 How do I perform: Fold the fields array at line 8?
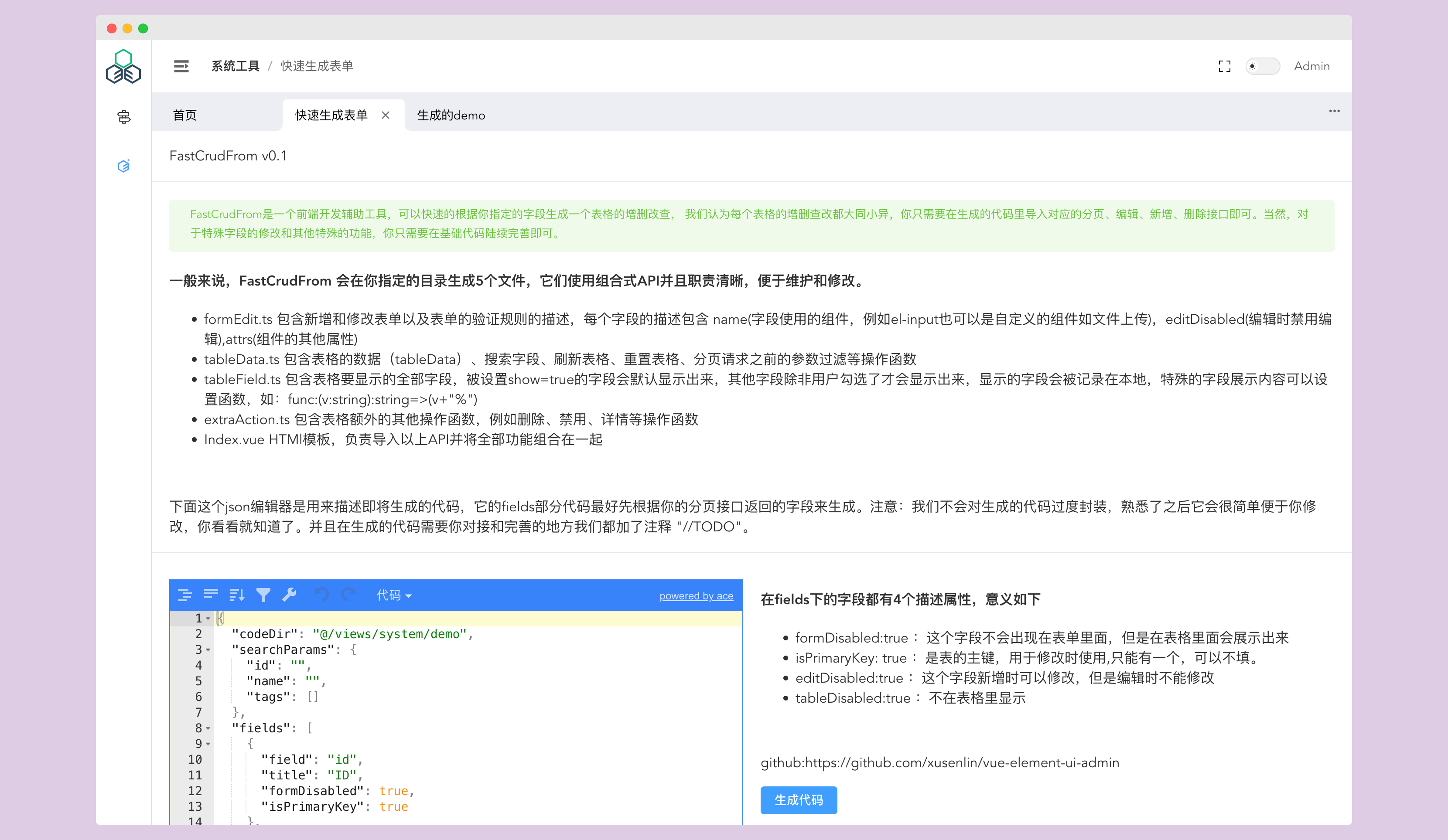pos(208,728)
